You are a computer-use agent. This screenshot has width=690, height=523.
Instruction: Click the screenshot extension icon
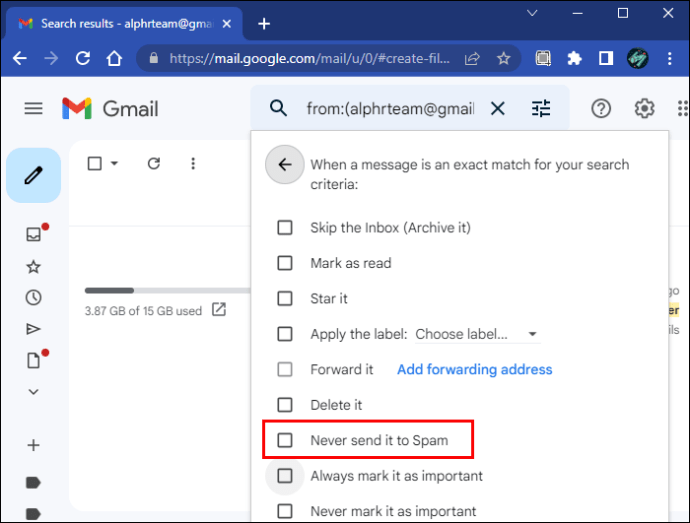pos(543,58)
